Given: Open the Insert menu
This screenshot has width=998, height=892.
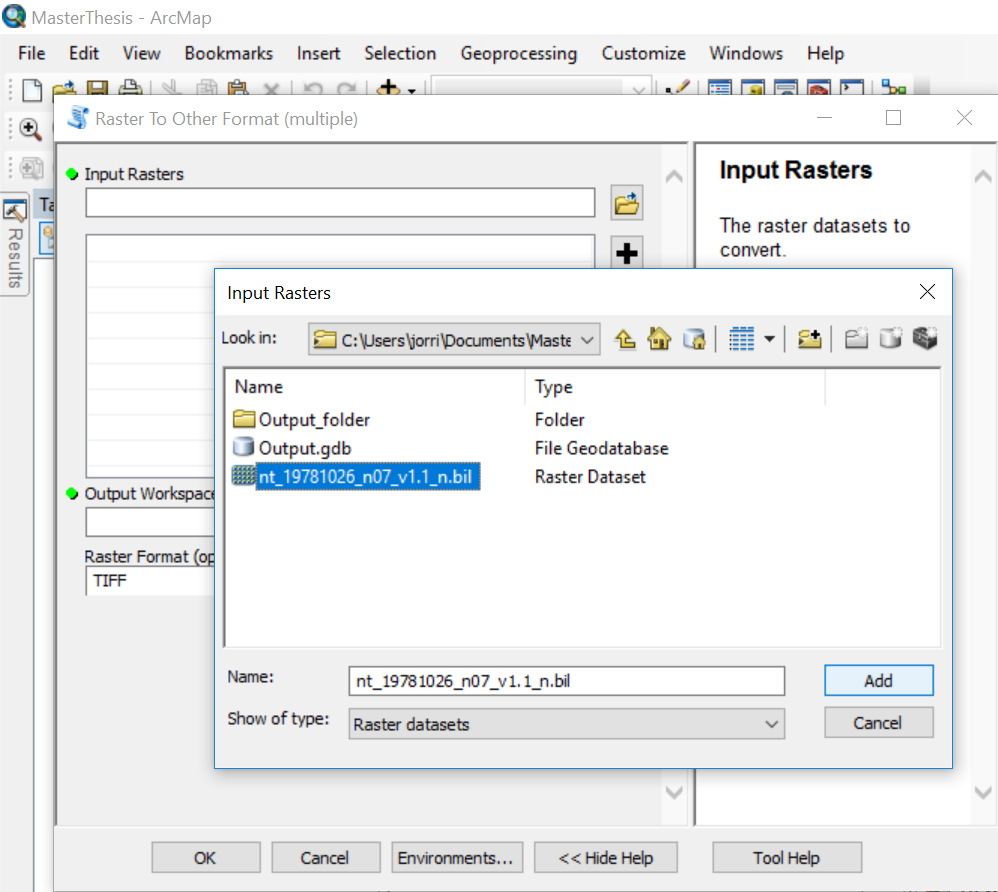Looking at the screenshot, I should click(x=318, y=53).
